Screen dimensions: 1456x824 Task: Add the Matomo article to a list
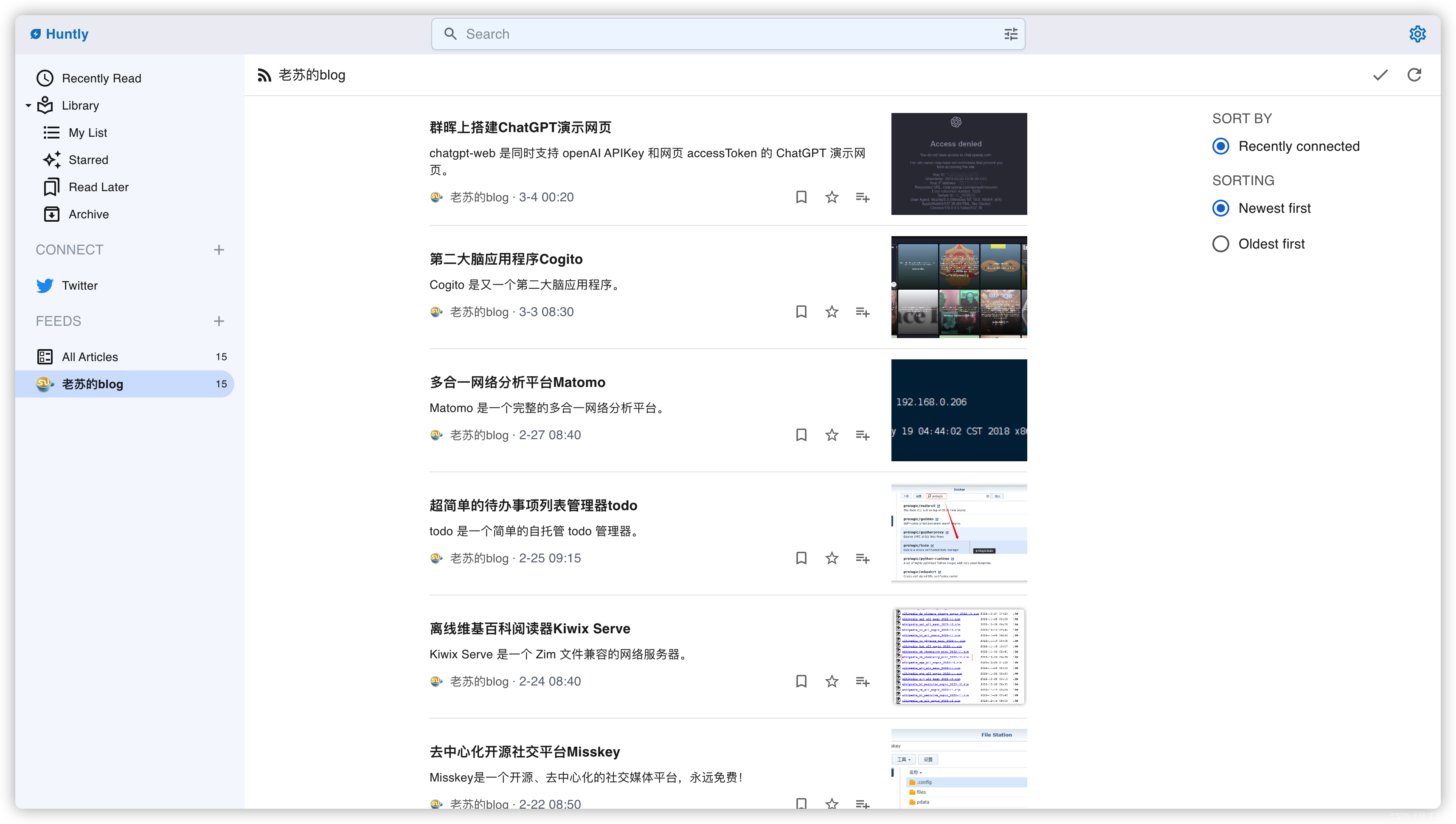point(862,435)
